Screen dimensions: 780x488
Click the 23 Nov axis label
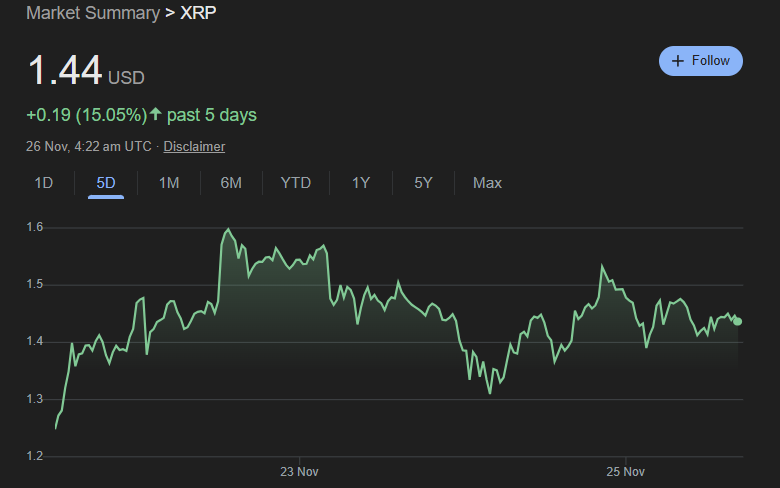[299, 472]
